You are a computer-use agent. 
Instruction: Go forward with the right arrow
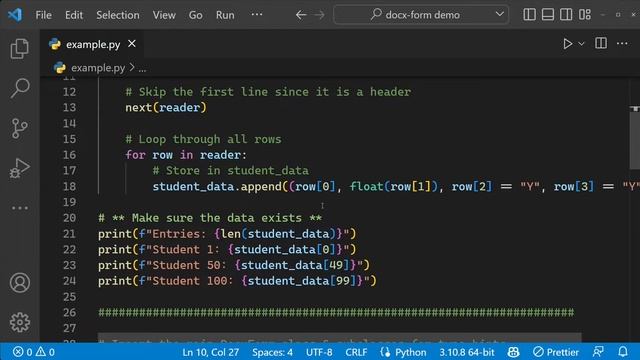[320, 15]
